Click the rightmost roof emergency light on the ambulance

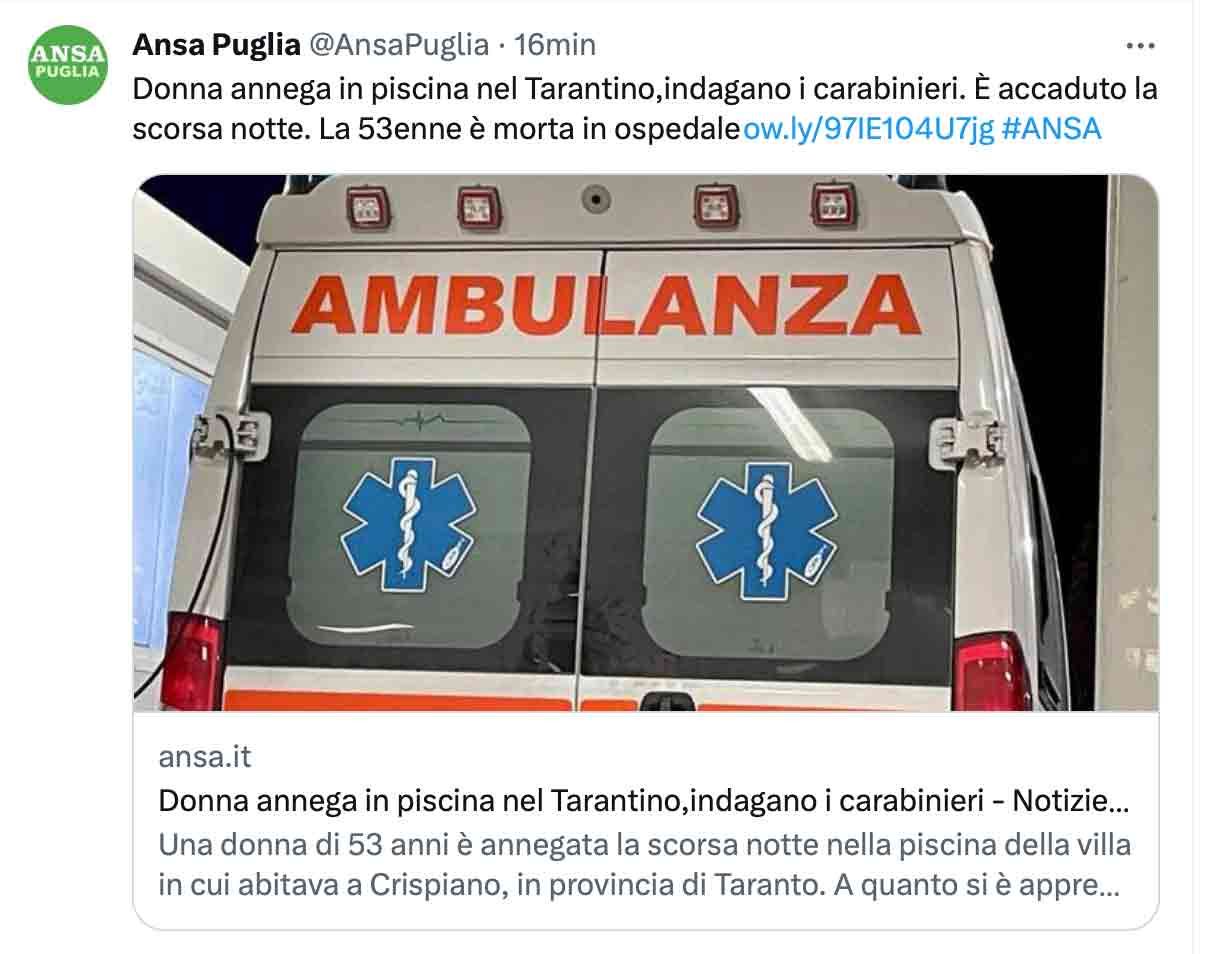[x=834, y=204]
